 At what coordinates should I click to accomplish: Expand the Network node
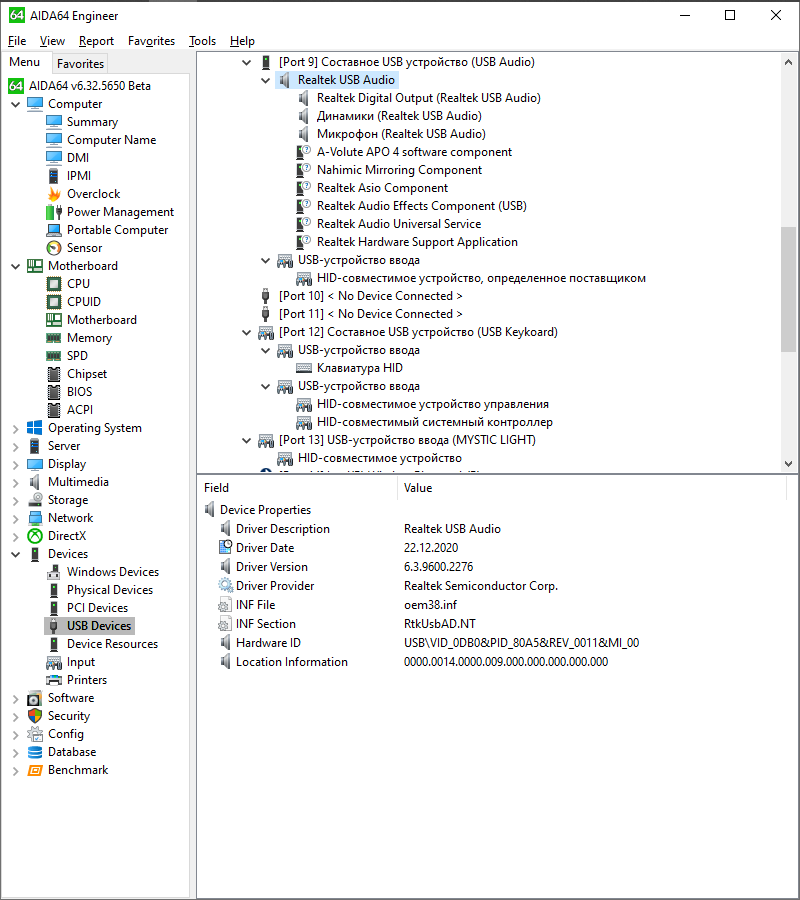tap(16, 518)
